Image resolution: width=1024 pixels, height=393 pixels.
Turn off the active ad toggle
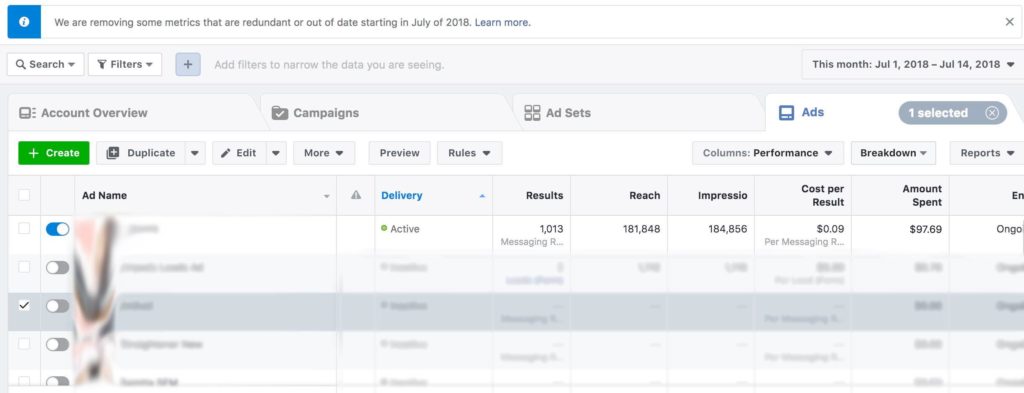click(57, 229)
